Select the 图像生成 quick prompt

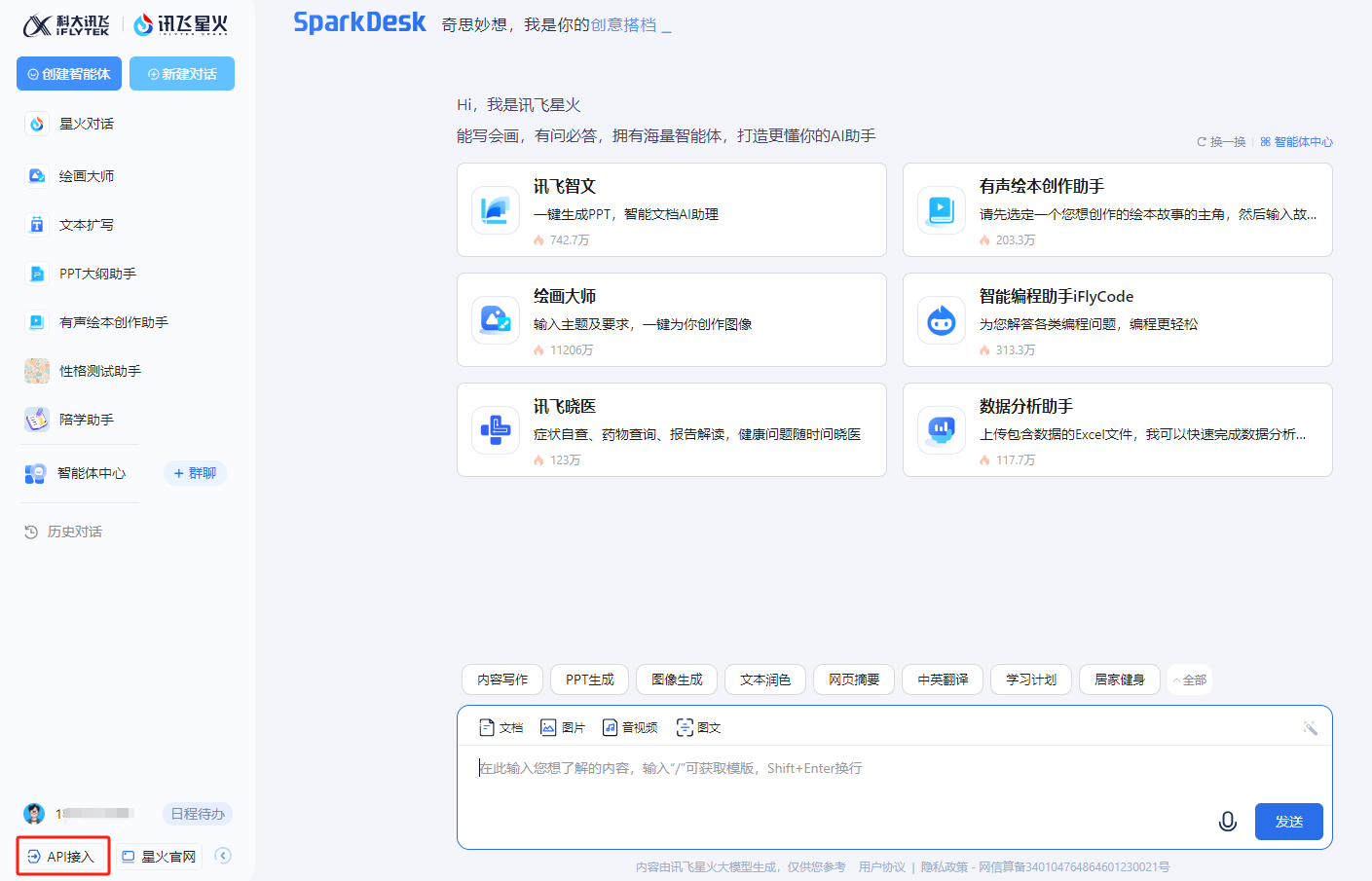coord(677,679)
